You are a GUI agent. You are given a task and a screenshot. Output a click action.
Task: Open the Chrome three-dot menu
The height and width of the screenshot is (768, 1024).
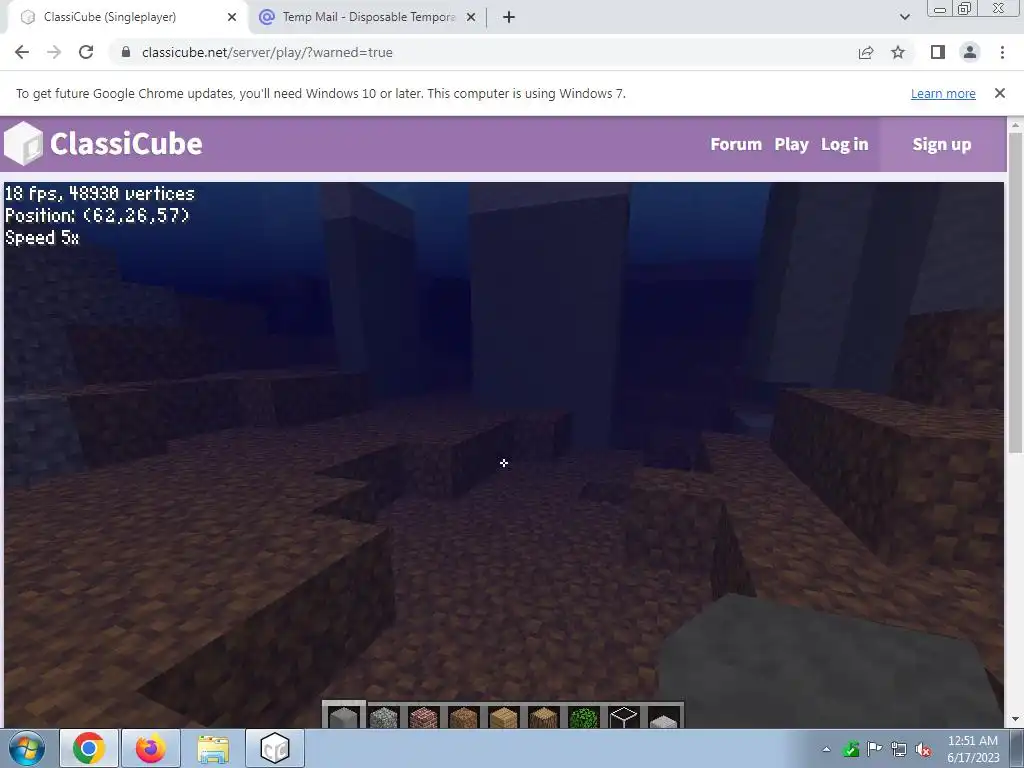coord(1002,52)
